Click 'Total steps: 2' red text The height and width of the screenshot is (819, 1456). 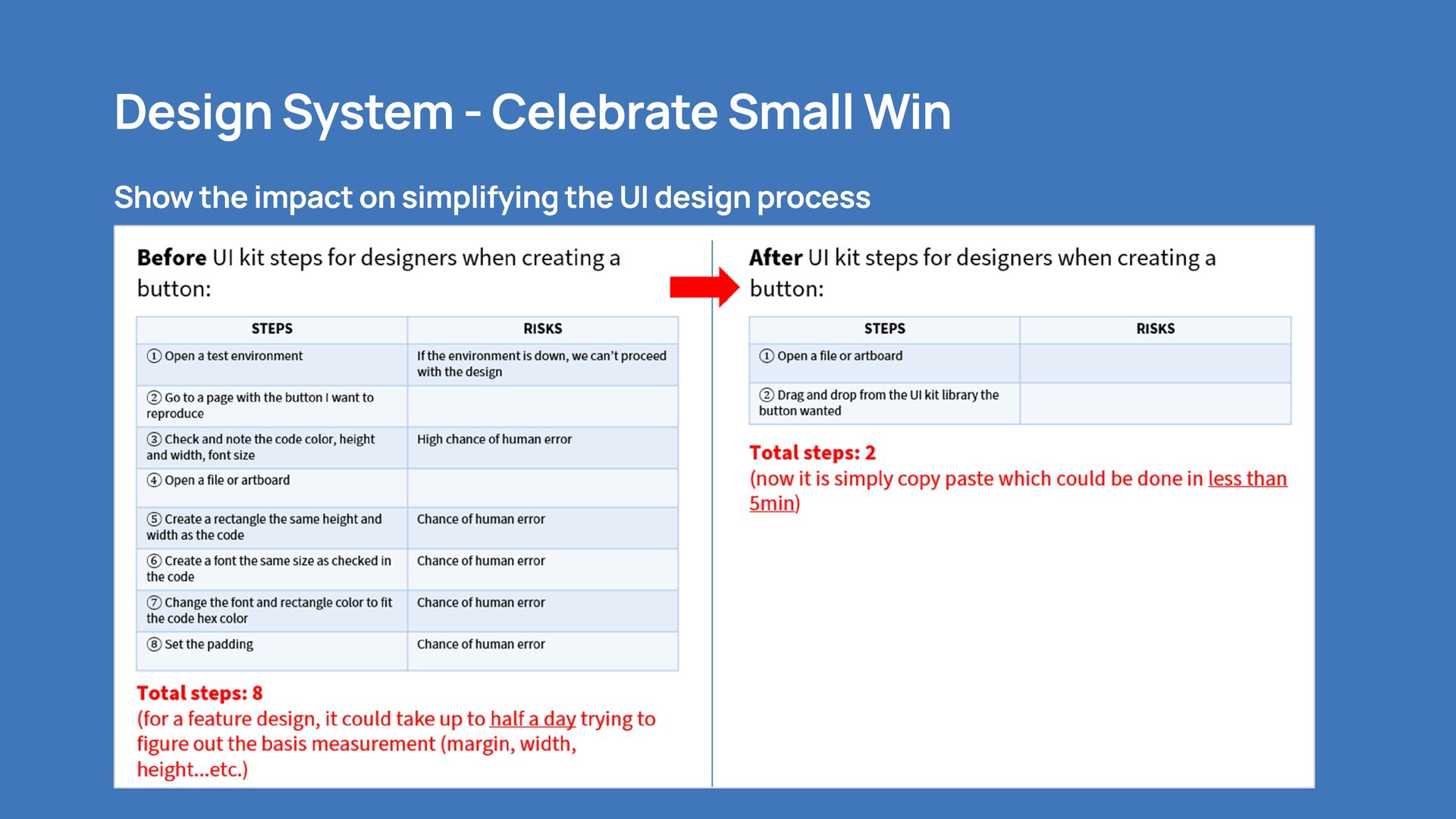click(x=812, y=453)
